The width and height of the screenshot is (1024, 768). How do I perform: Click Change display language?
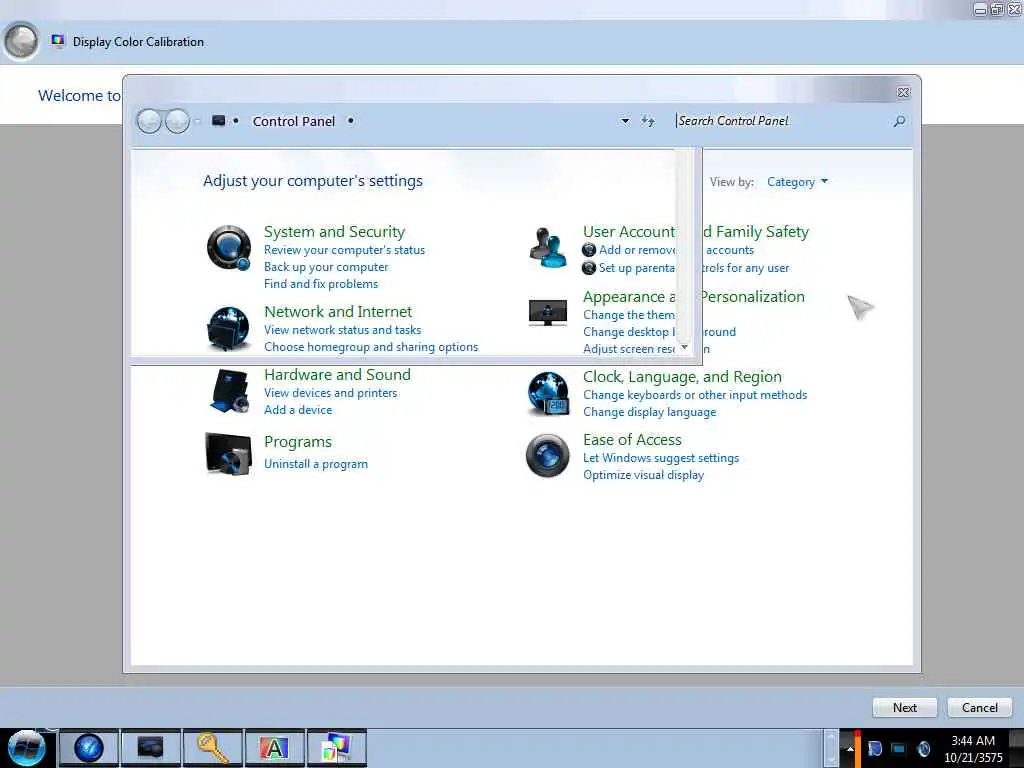(649, 412)
